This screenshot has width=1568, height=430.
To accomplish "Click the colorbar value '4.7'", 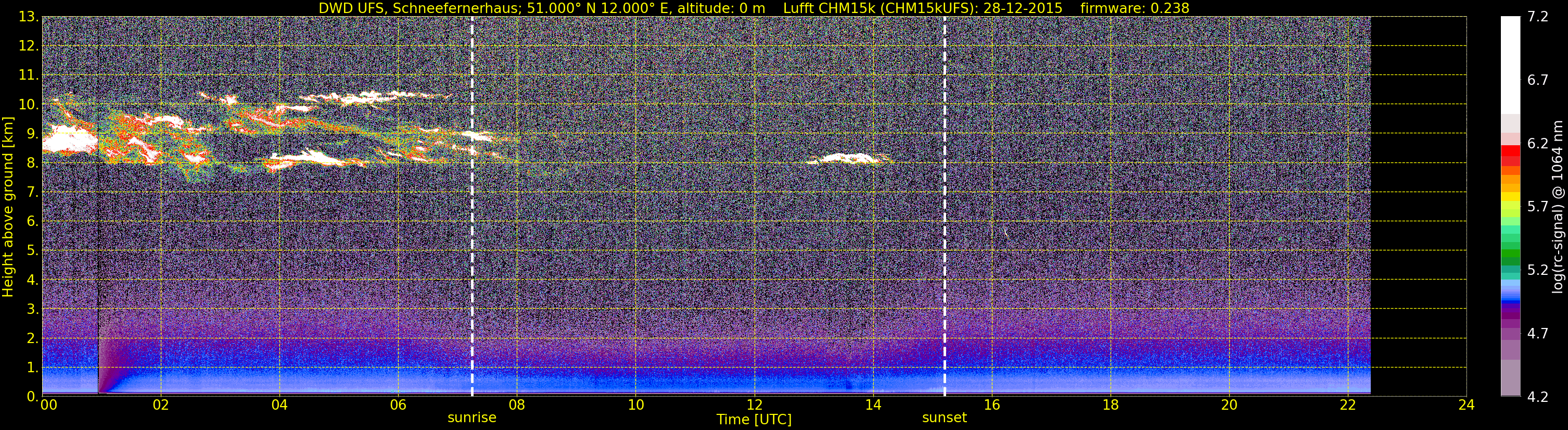I will (x=1538, y=333).
